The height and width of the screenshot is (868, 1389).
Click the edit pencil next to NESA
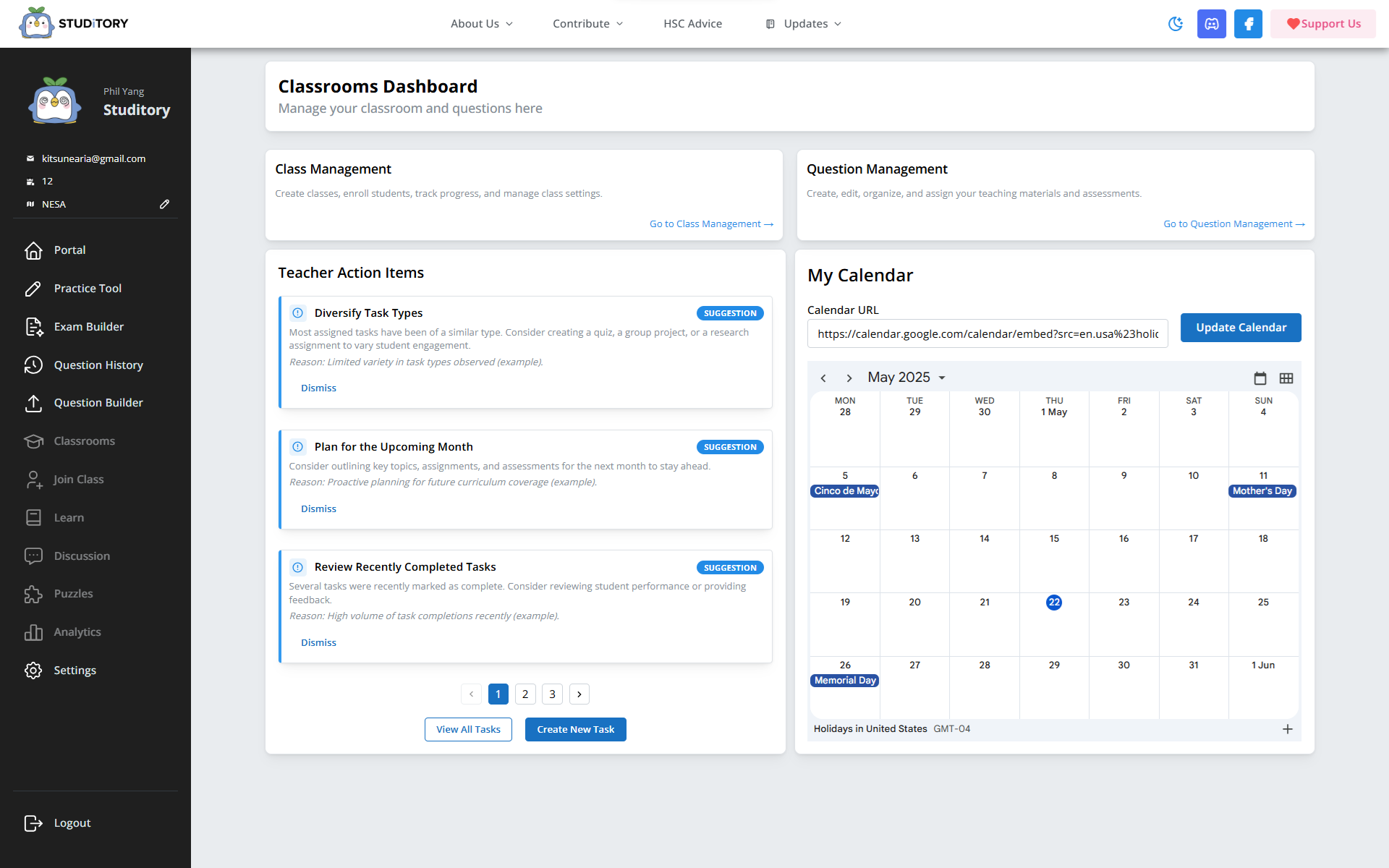pos(164,204)
